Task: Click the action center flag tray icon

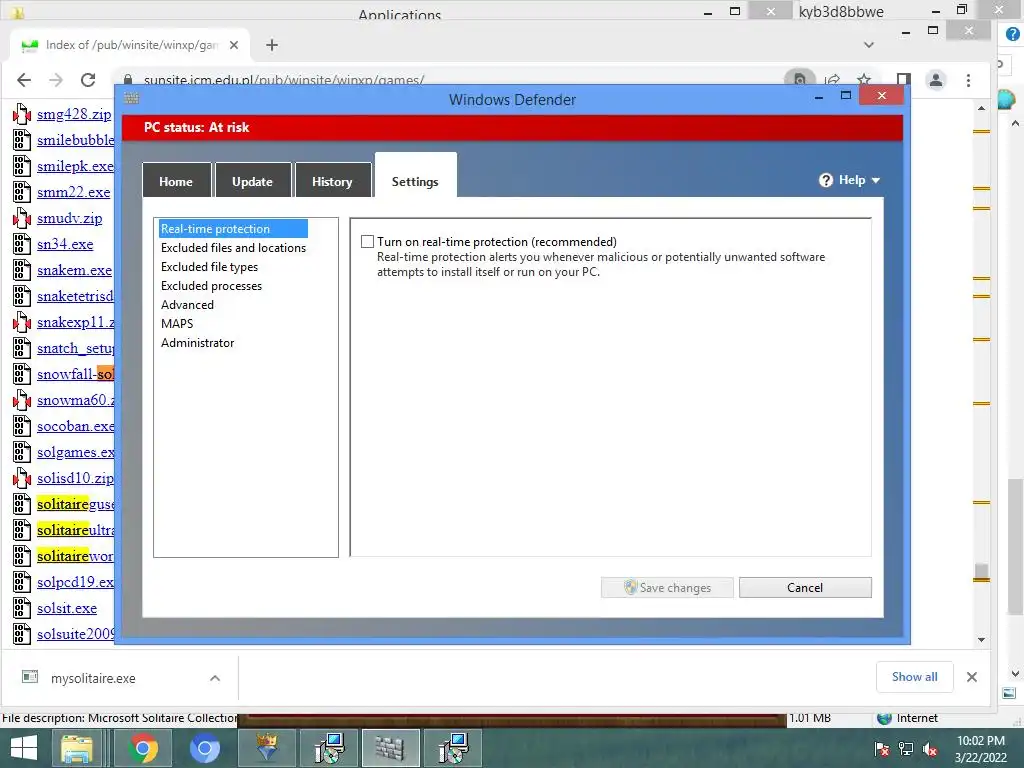Action: [x=882, y=749]
